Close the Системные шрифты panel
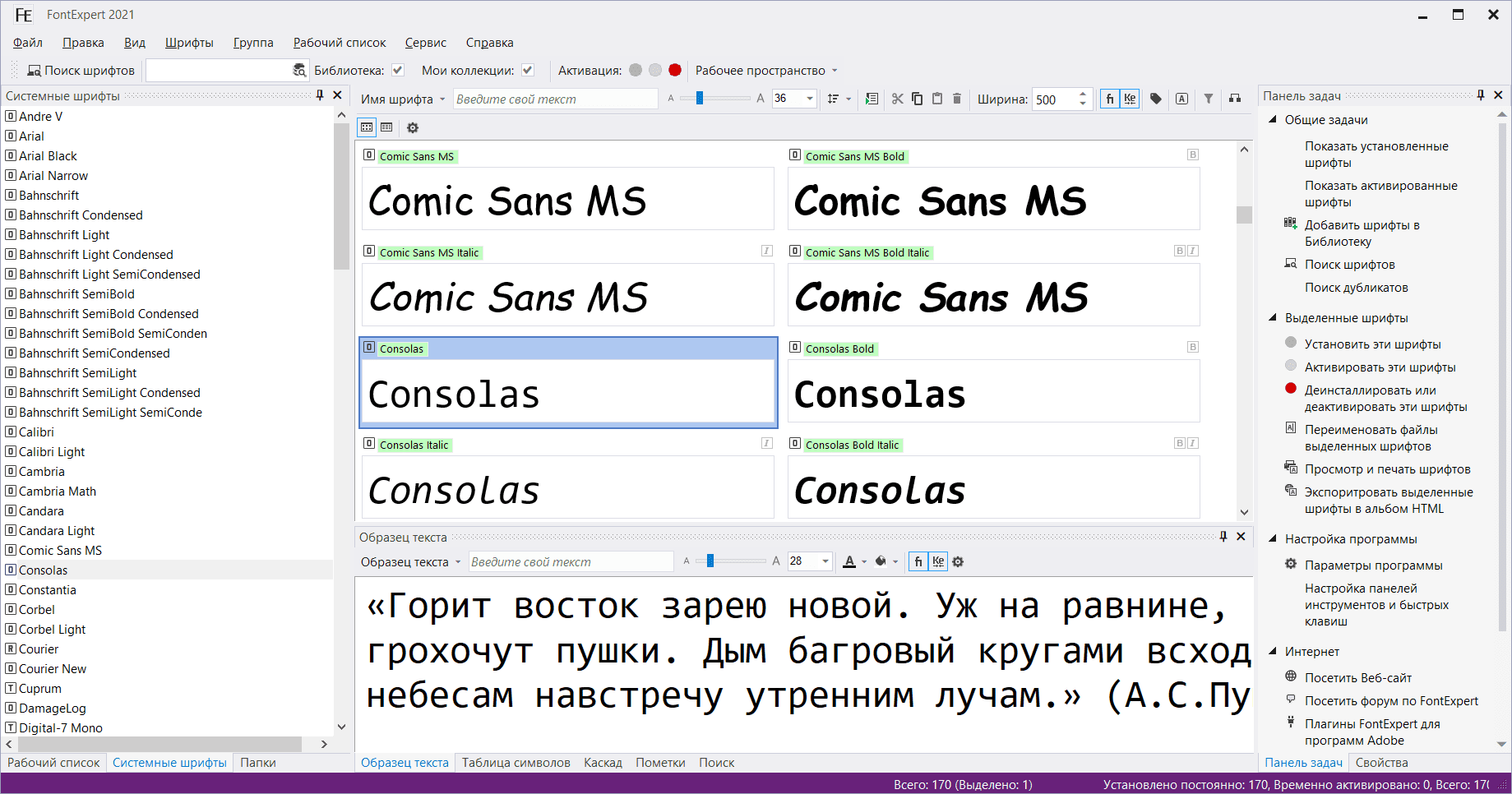Image resolution: width=1512 pixels, height=794 pixels. (x=337, y=95)
